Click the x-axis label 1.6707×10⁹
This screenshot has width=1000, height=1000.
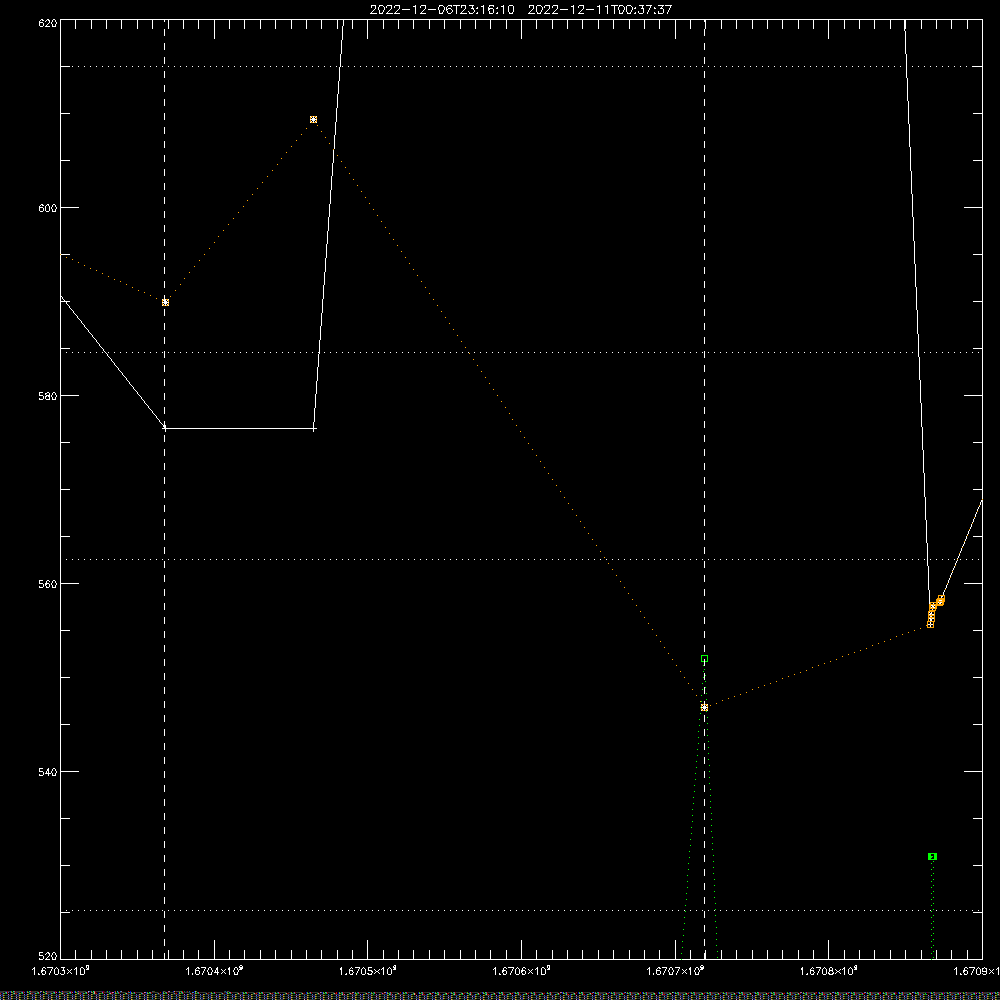pos(675,971)
